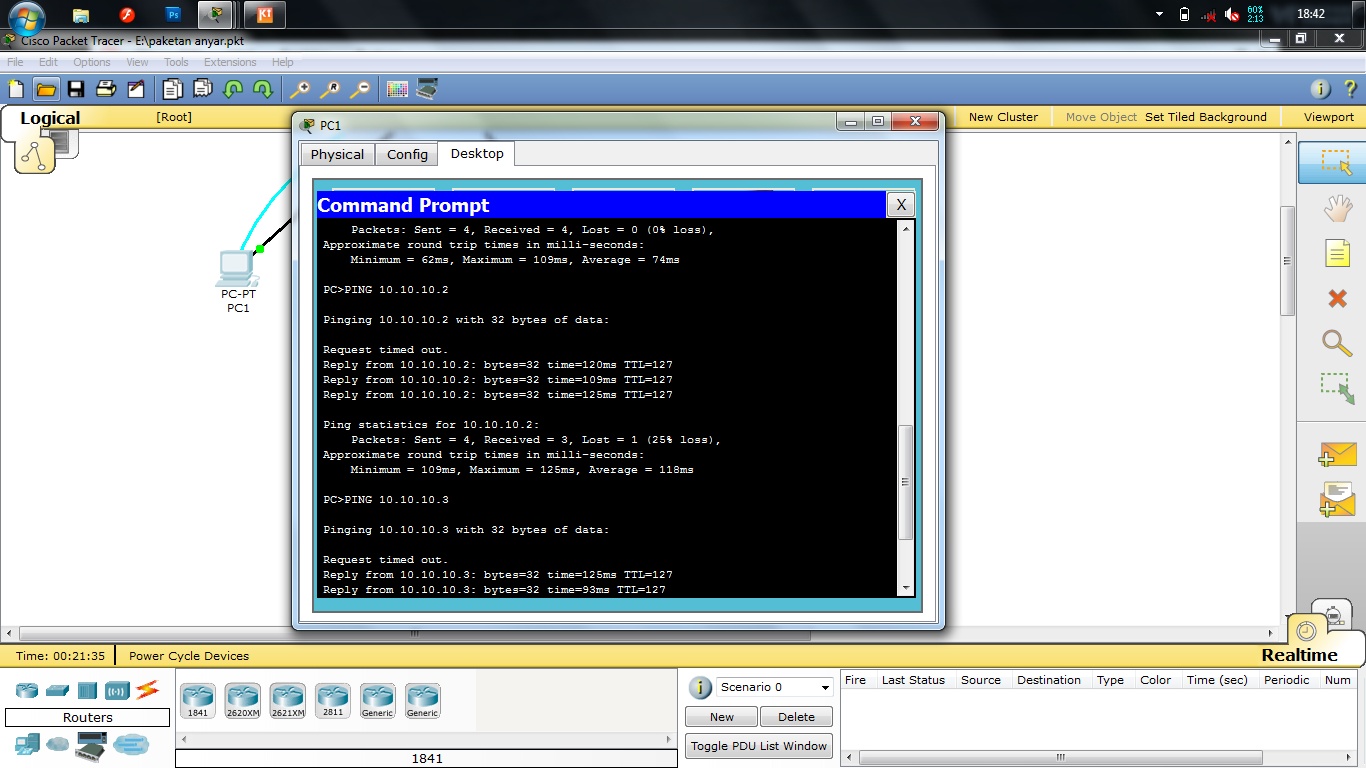Pick the 1841 router model
Image resolution: width=1366 pixels, height=768 pixels.
pyautogui.click(x=198, y=701)
